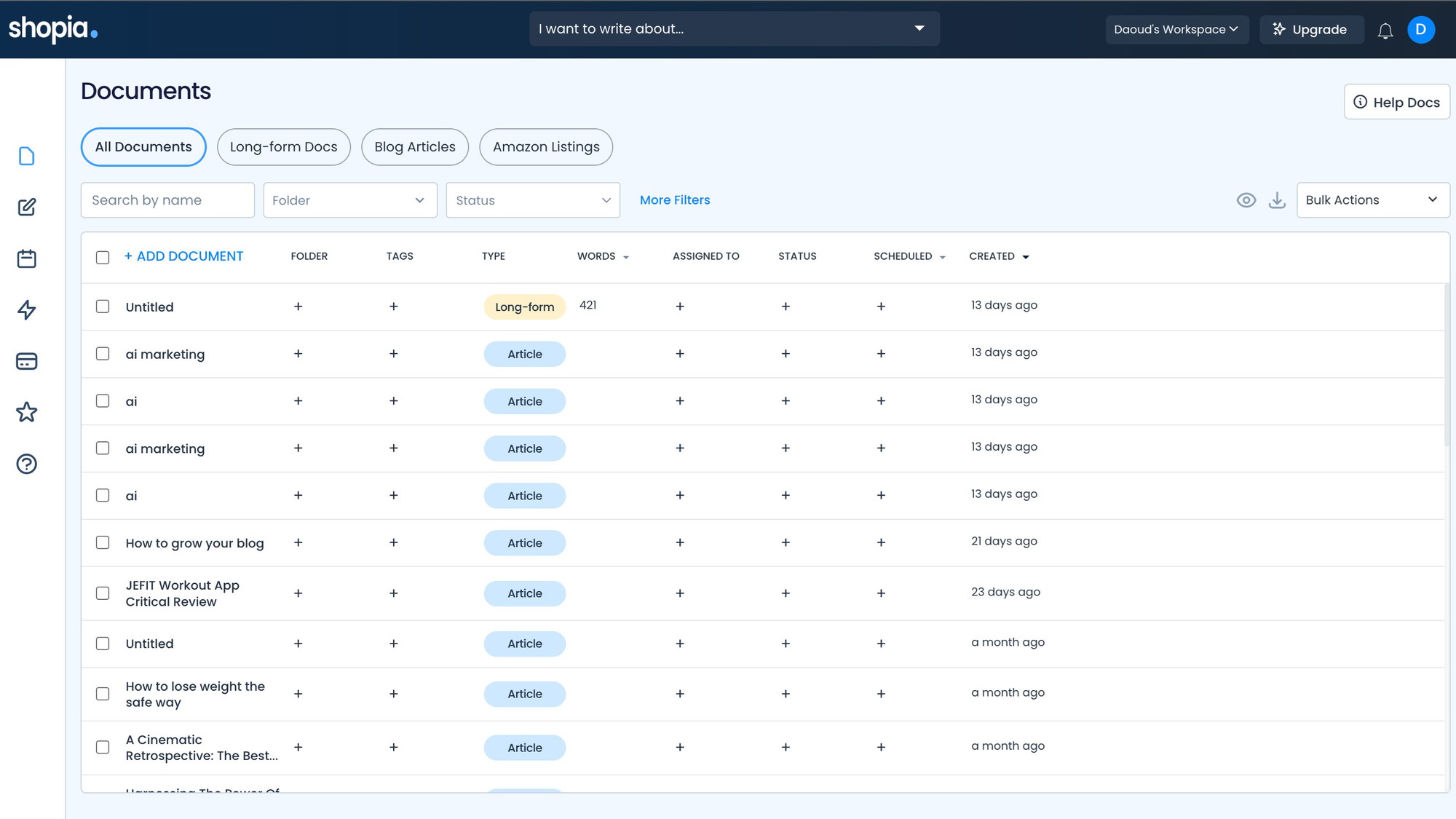Check the How to grow your blog checkbox
This screenshot has width=1456, height=819.
click(x=103, y=542)
